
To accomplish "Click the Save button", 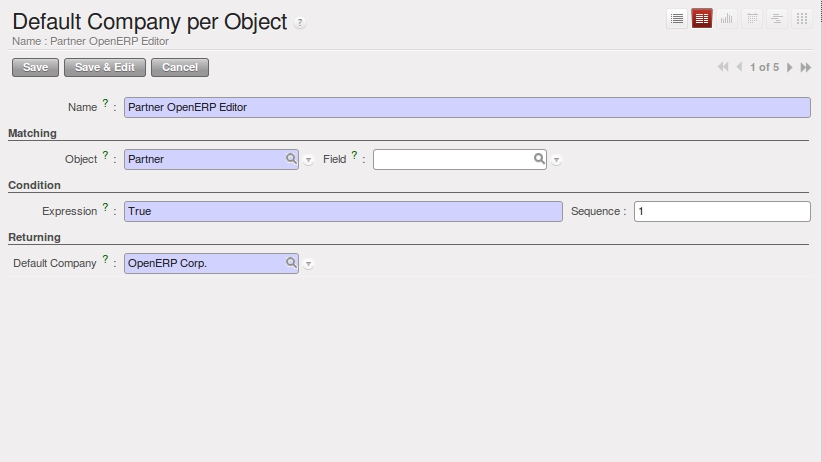I will pos(35,67).
